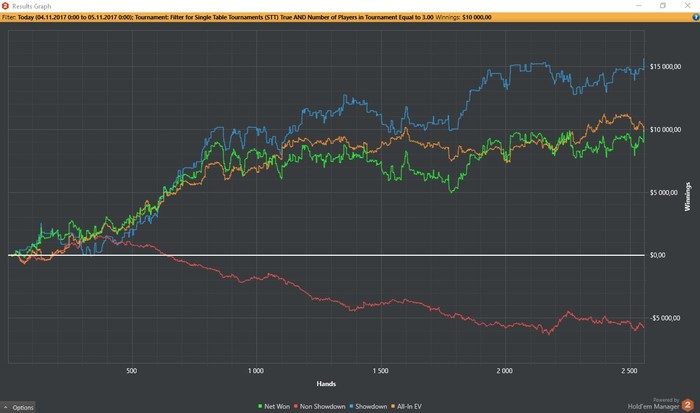The image size is (700, 413).
Task: Click the Results Graph window title
Action: tap(32, 6)
